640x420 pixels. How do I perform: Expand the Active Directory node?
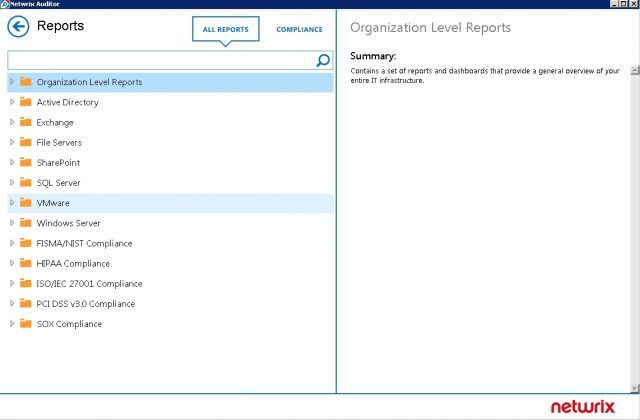[12, 102]
